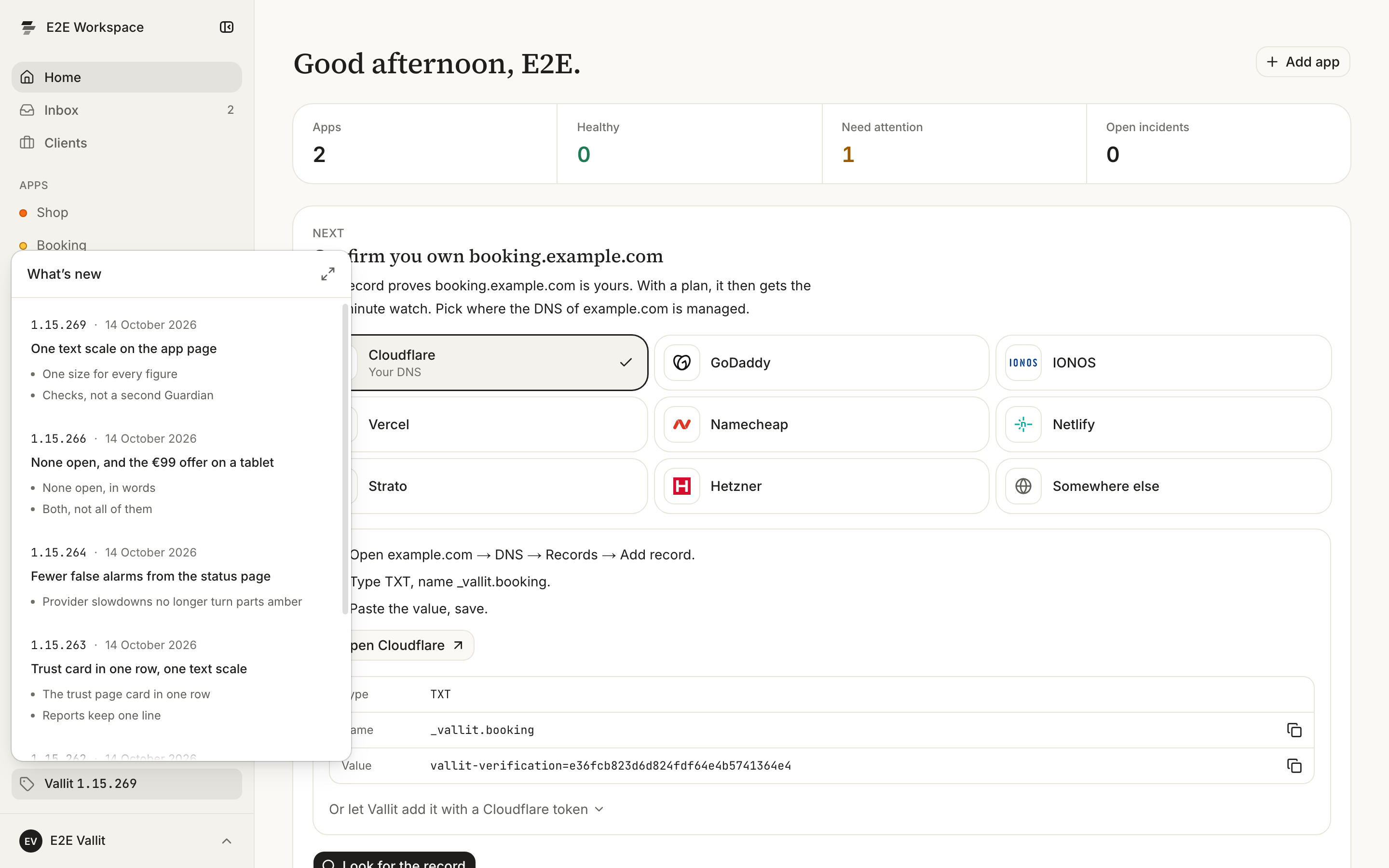Click Look for the record button
The image size is (1389, 868).
coord(395,860)
